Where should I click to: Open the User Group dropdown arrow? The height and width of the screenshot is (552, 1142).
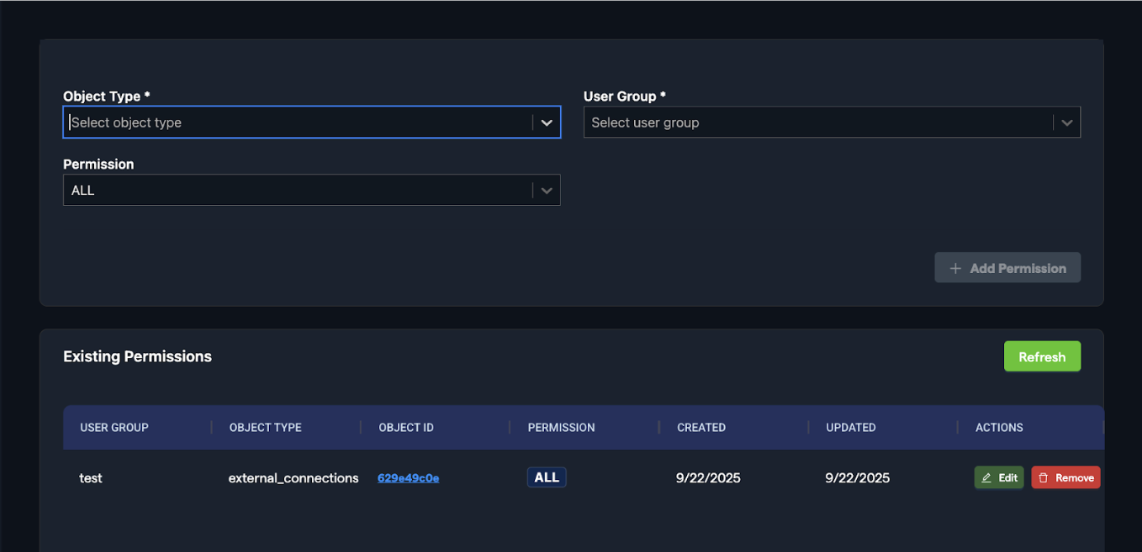coord(1066,122)
